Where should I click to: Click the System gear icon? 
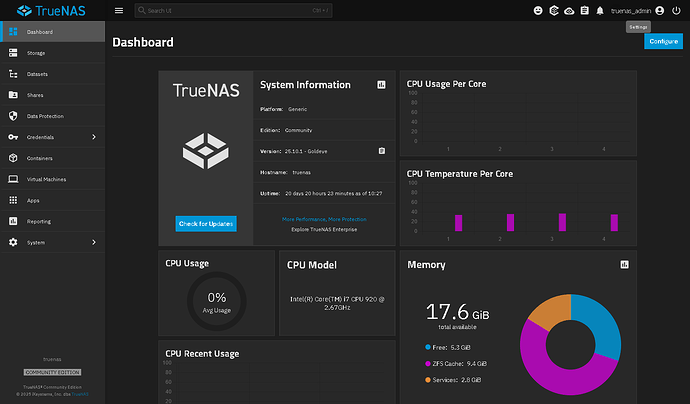click(x=13, y=242)
